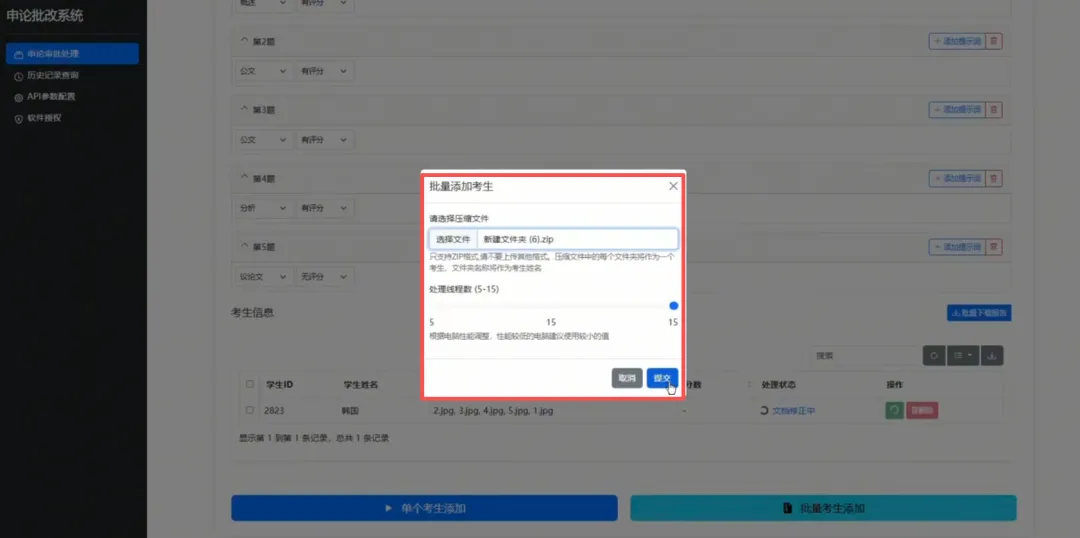
Task: Open the table columns dropdown button
Action: (963, 356)
